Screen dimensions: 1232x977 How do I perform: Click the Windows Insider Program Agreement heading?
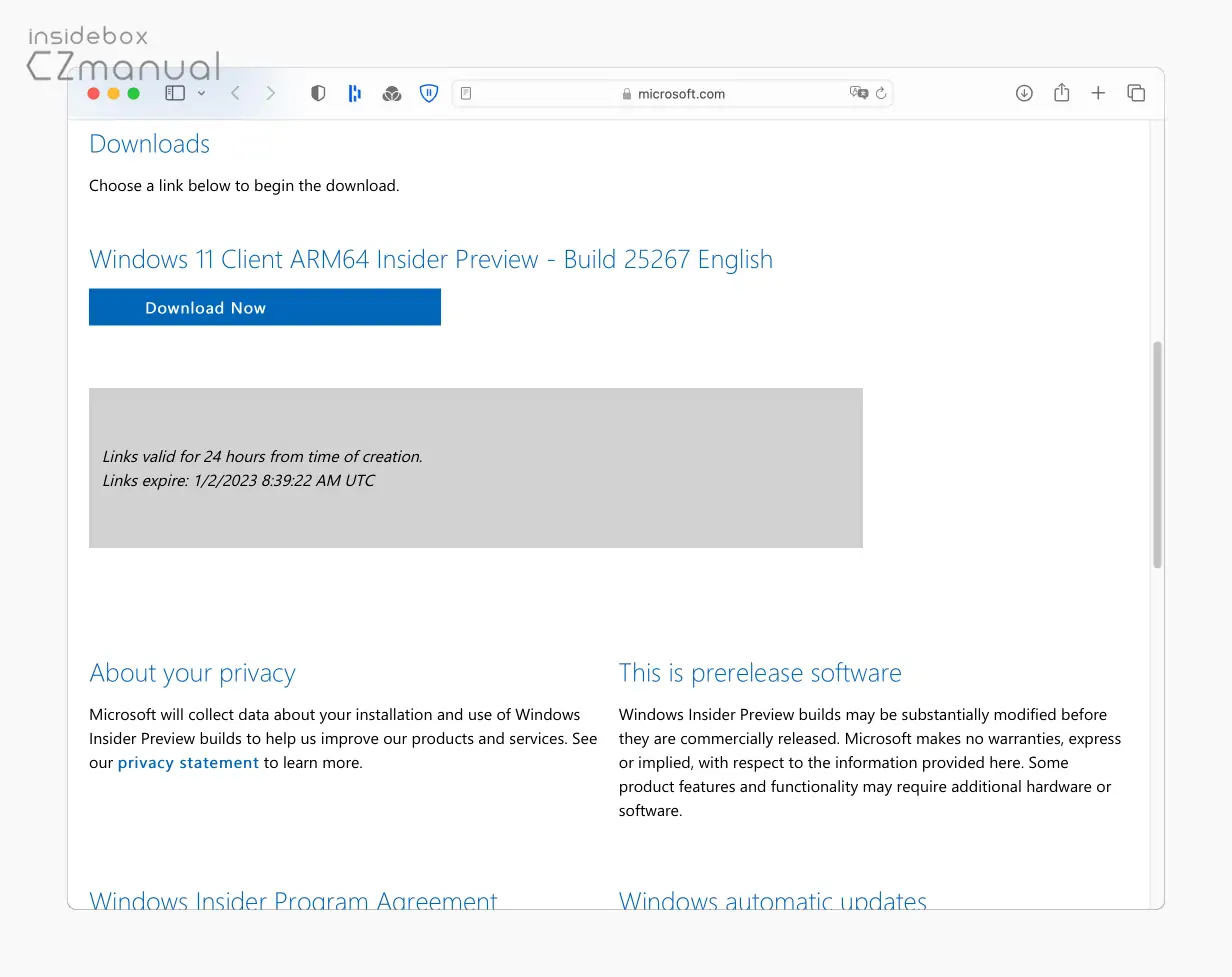coord(293,899)
